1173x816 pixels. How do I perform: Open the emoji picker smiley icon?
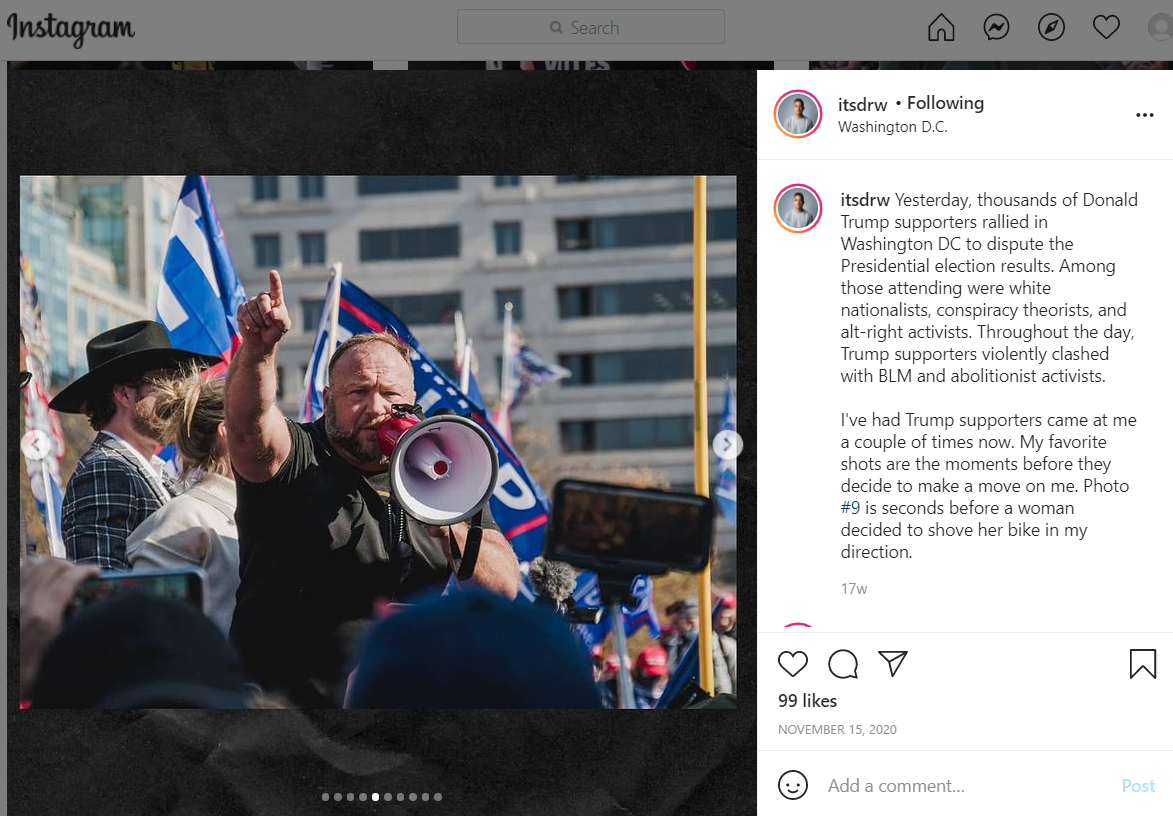pyautogui.click(x=792, y=785)
